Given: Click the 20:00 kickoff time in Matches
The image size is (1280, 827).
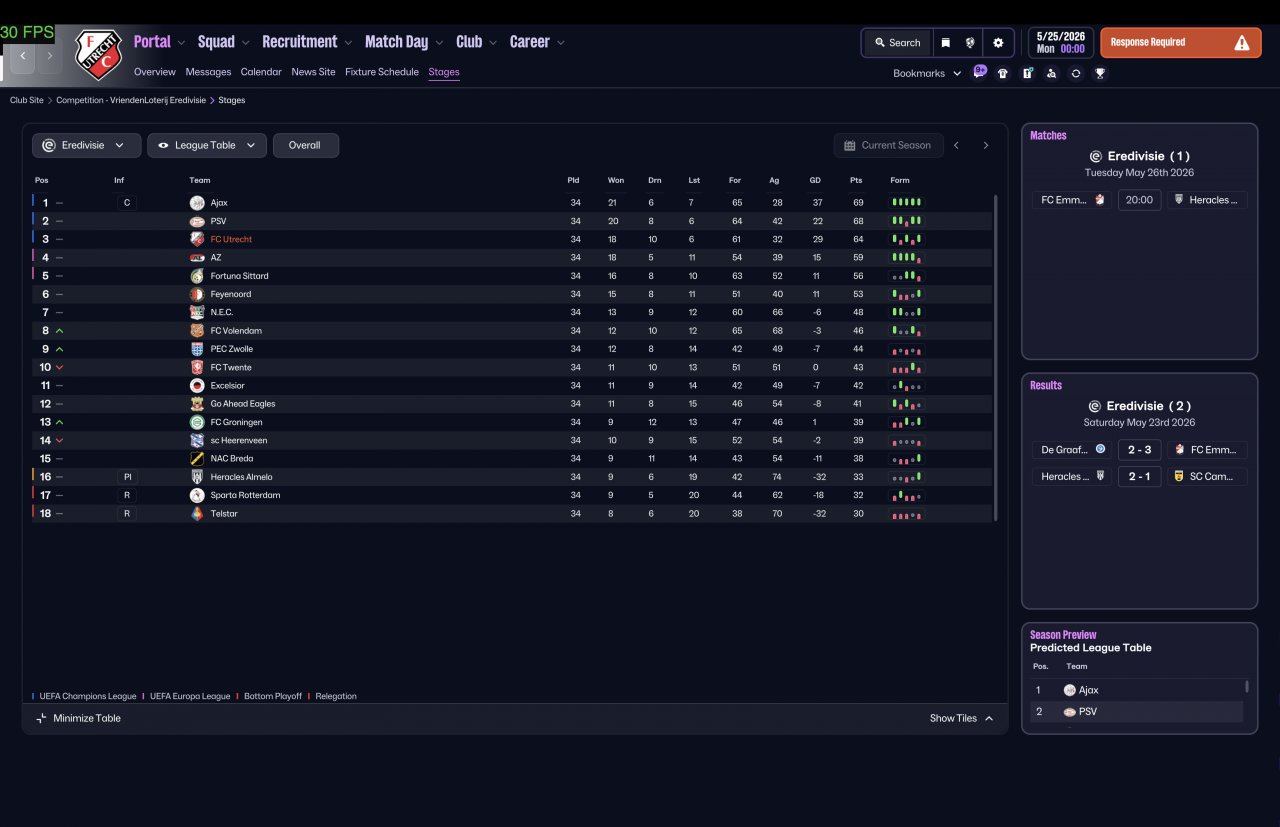Looking at the screenshot, I should pyautogui.click(x=1139, y=200).
